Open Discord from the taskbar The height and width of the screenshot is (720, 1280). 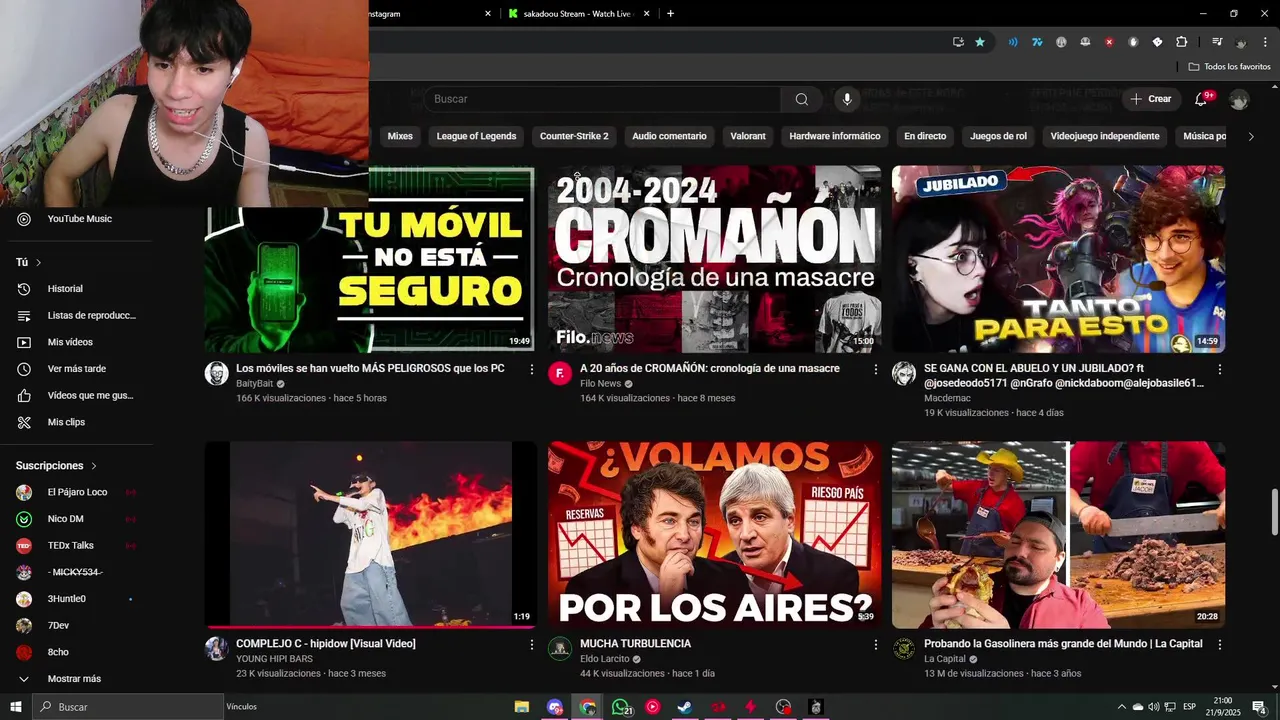555,707
